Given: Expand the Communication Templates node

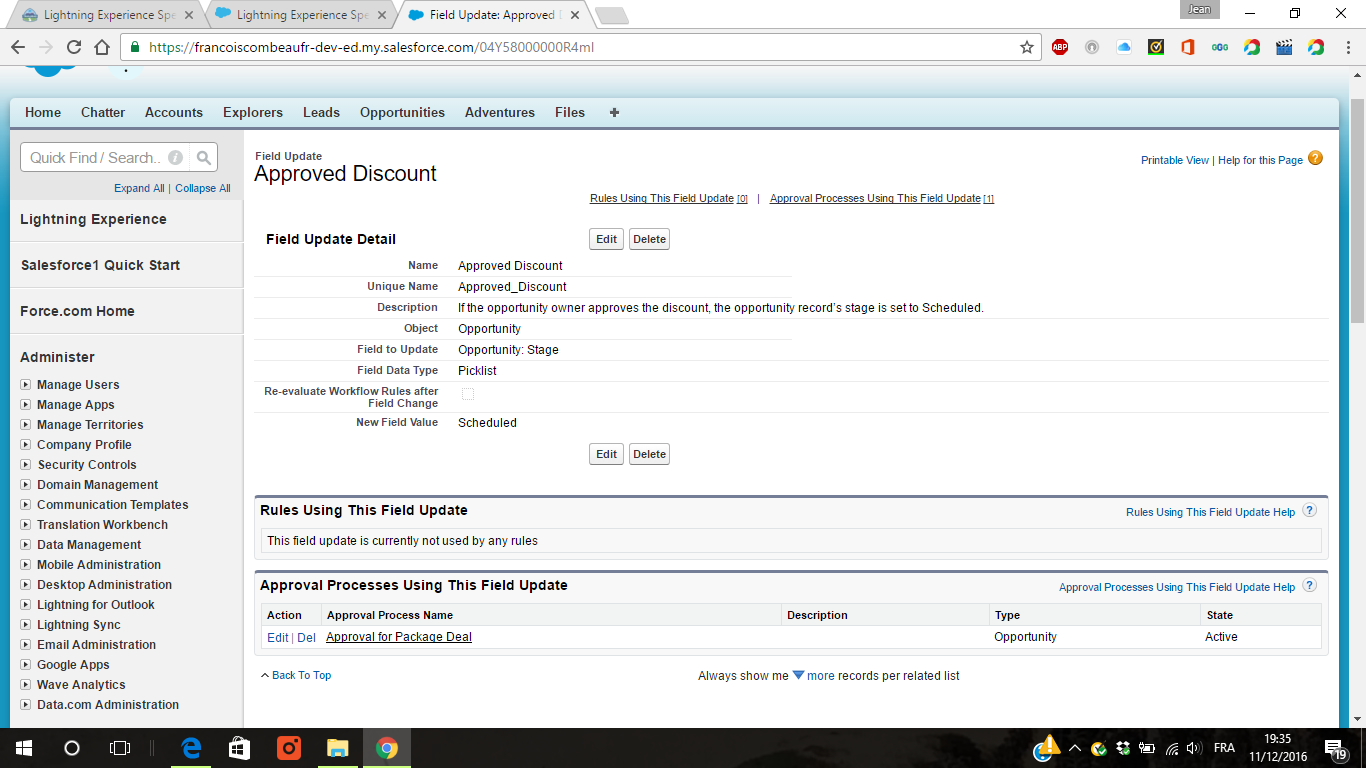Looking at the screenshot, I should [27, 505].
